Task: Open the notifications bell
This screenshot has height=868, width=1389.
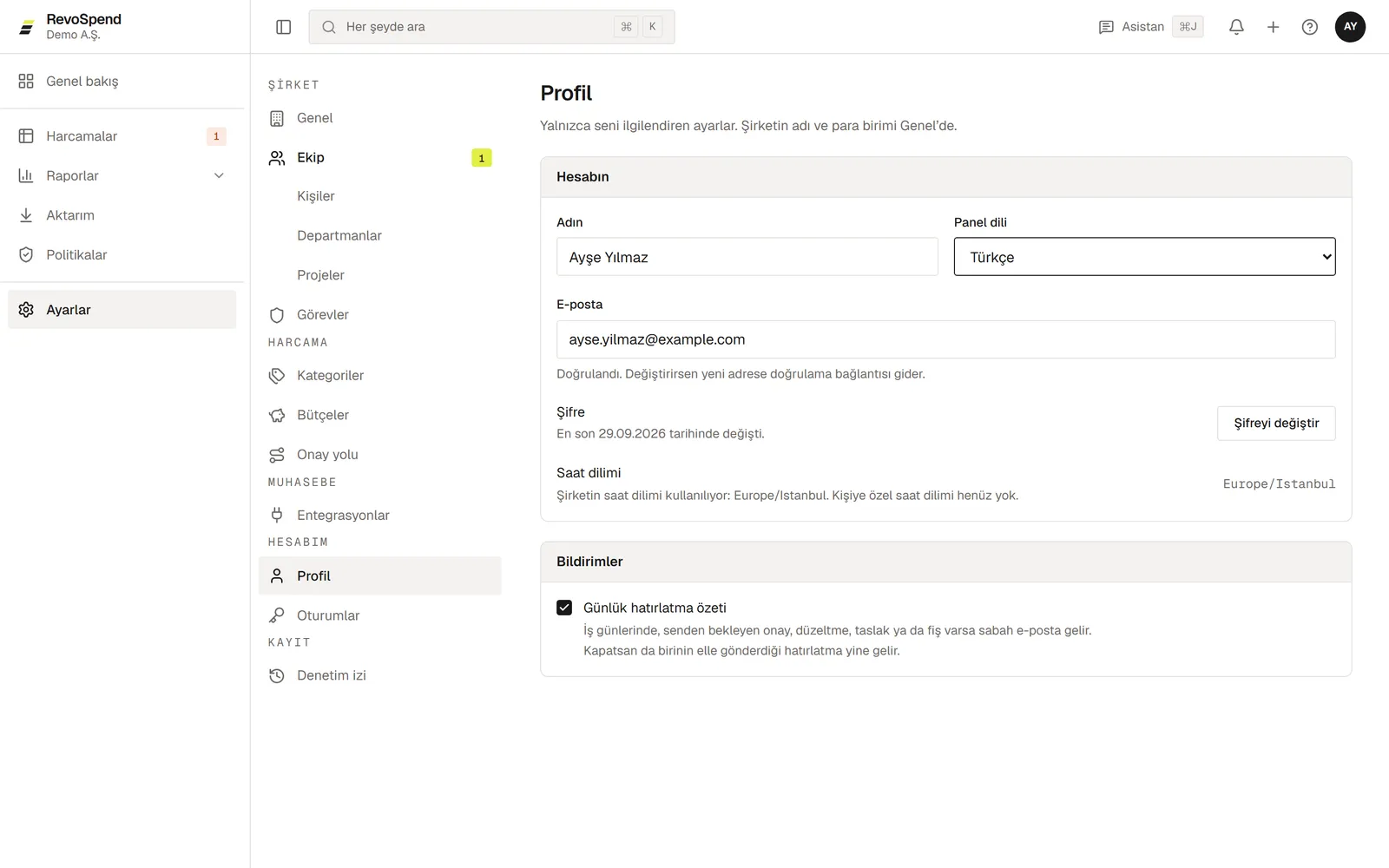Action: click(1236, 27)
